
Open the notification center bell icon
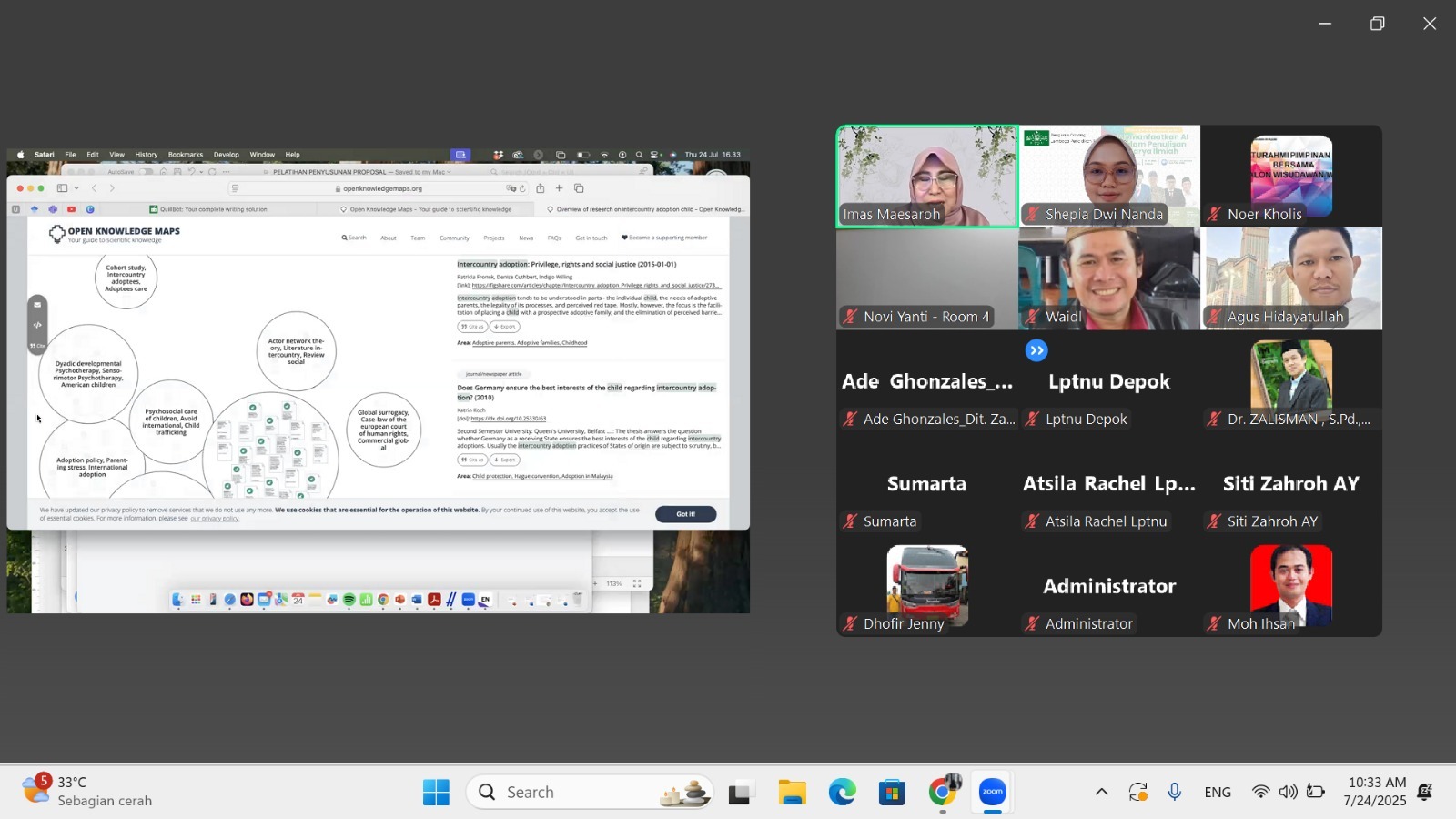tap(1425, 792)
